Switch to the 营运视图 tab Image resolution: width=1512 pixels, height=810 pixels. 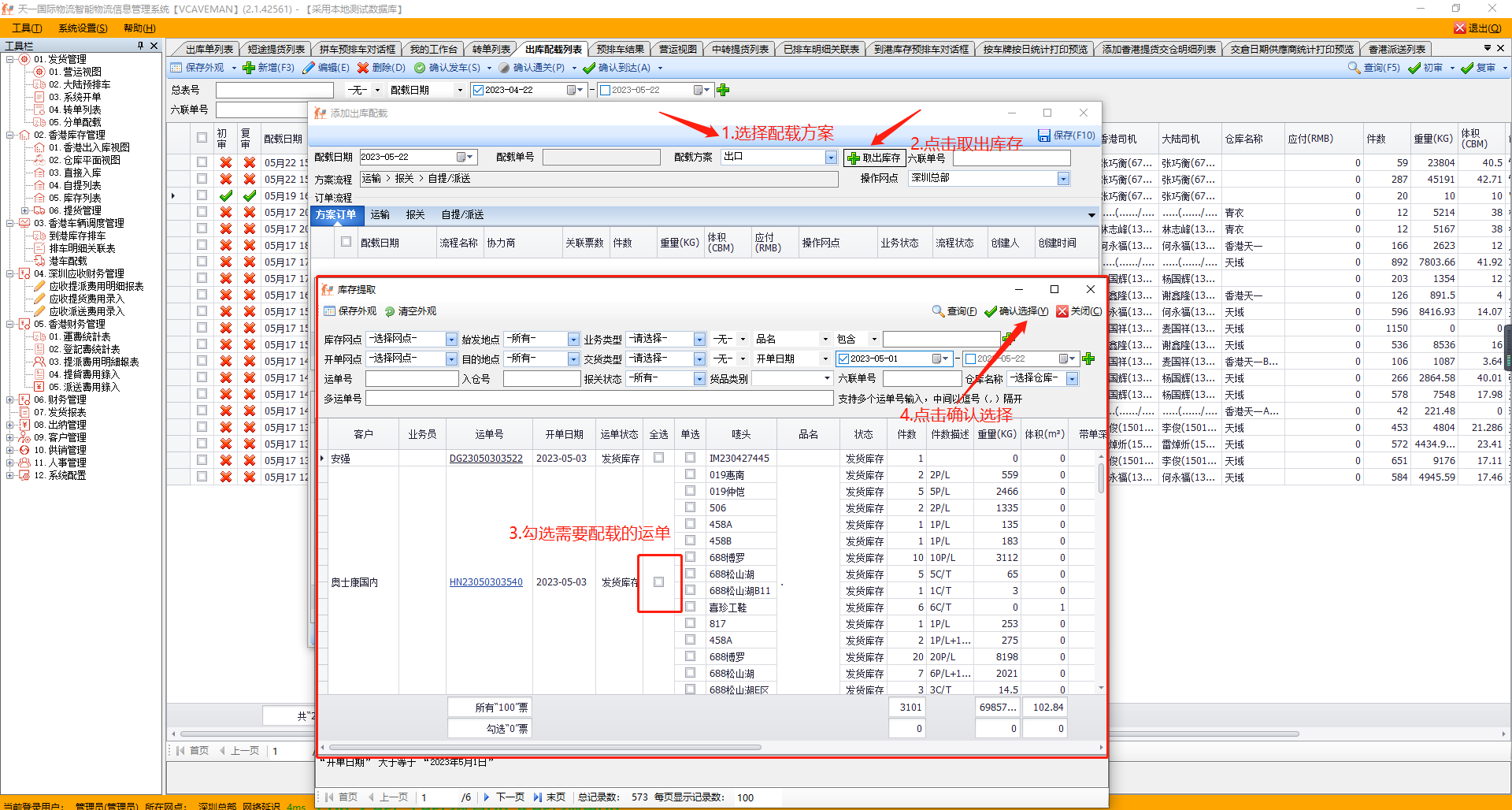point(677,49)
